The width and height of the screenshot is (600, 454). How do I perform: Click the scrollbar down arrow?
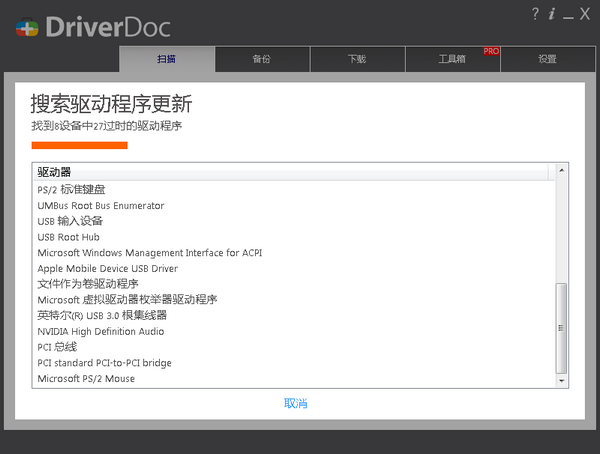pyautogui.click(x=561, y=381)
